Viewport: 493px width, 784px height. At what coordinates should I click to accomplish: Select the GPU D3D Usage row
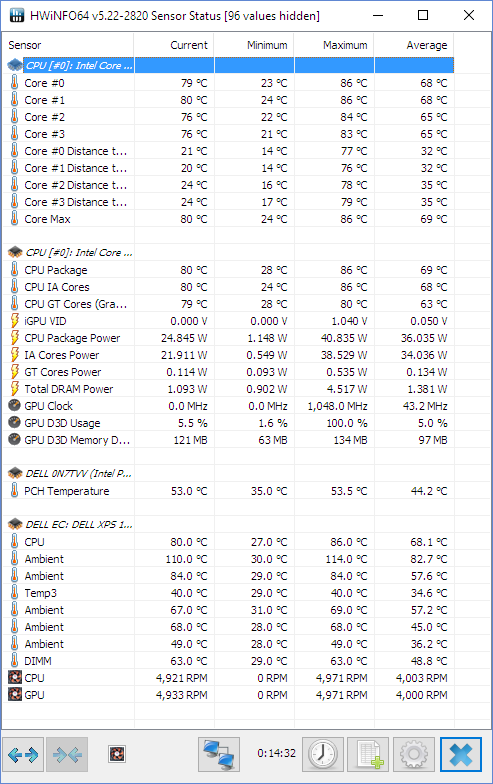click(230, 423)
